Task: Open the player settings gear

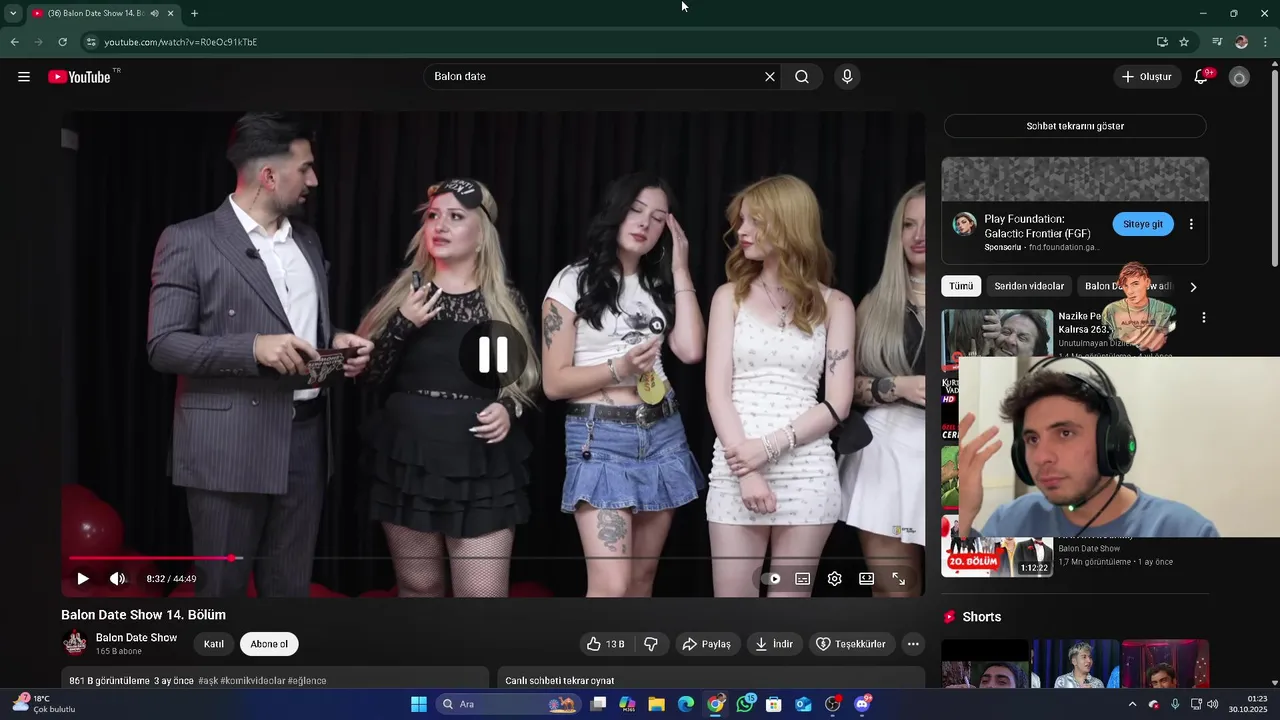Action: point(835,579)
